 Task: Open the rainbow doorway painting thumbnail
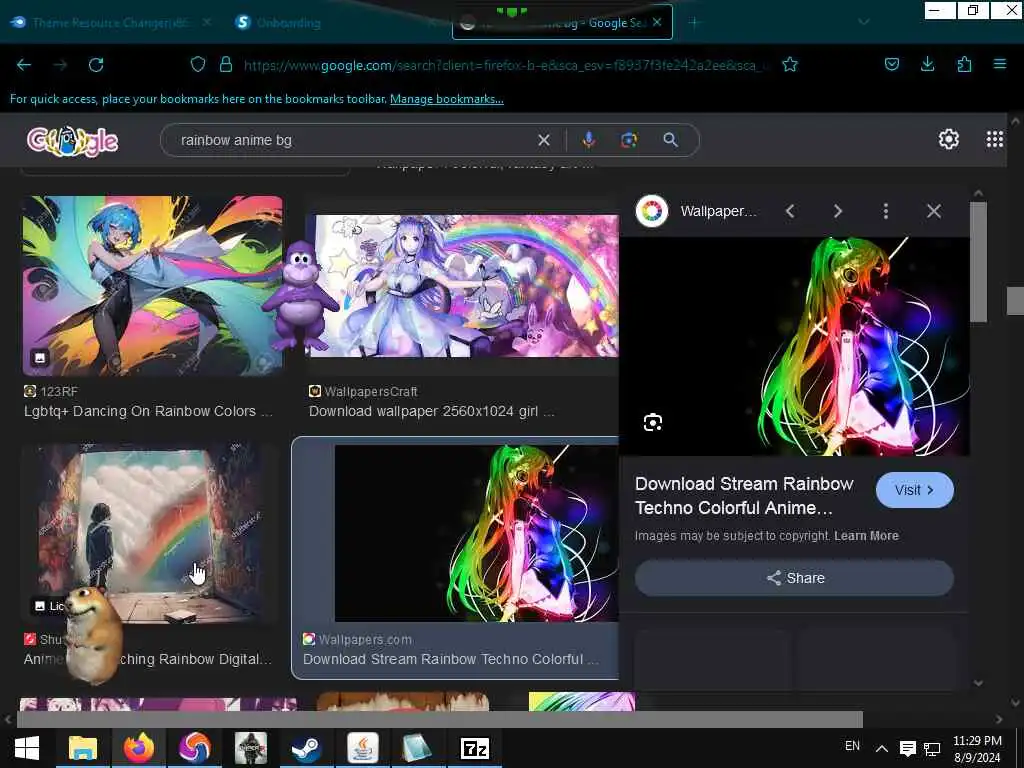[149, 534]
